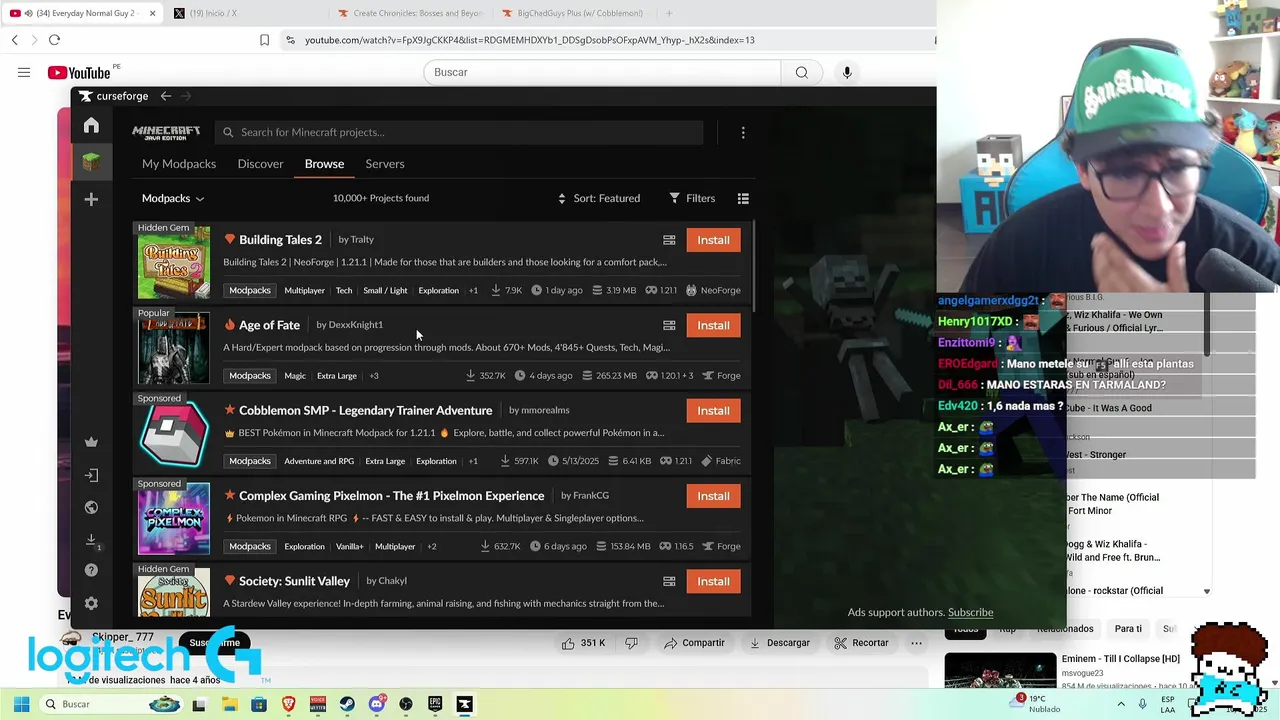Expand the 1.20.1 + 3 versions list on Age of Fate
The image size is (1280, 720).
[669, 376]
